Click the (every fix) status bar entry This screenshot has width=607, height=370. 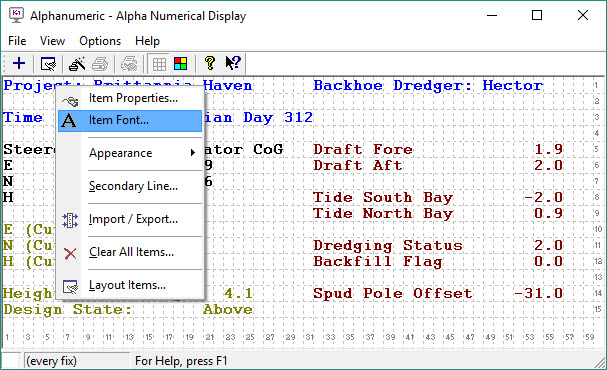(51, 361)
